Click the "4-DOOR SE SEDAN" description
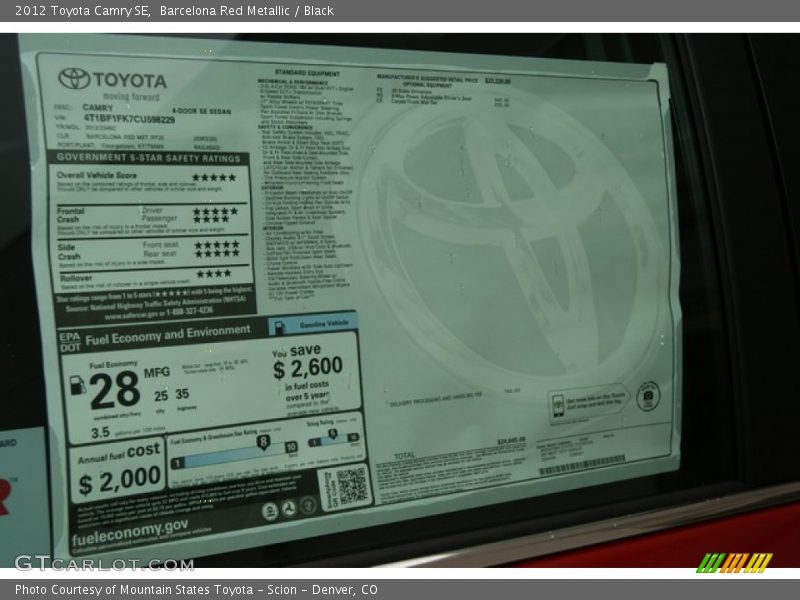 (x=202, y=111)
